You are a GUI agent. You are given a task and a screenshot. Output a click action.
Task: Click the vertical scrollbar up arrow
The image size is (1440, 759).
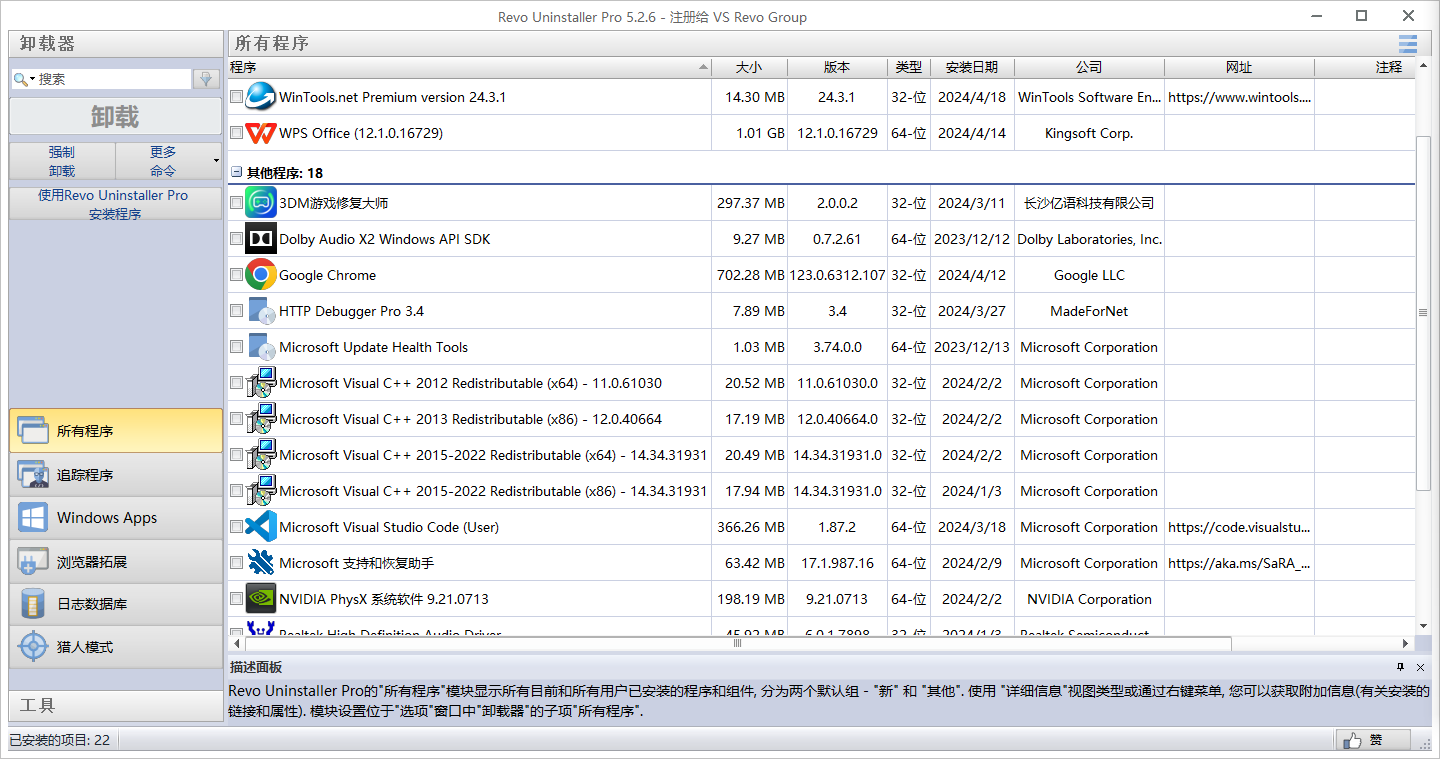pyautogui.click(x=1423, y=67)
